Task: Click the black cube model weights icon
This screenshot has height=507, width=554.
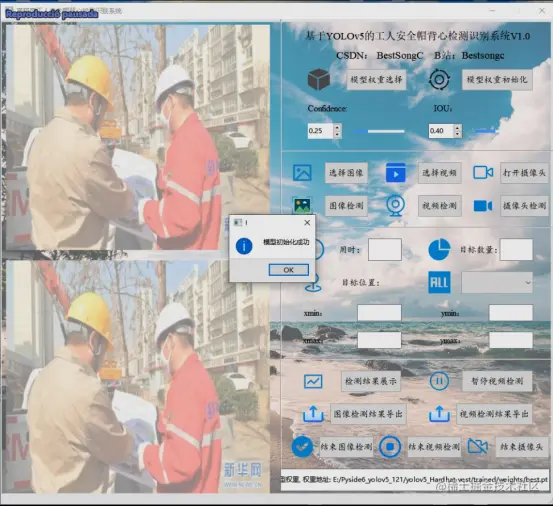Action: point(319,79)
